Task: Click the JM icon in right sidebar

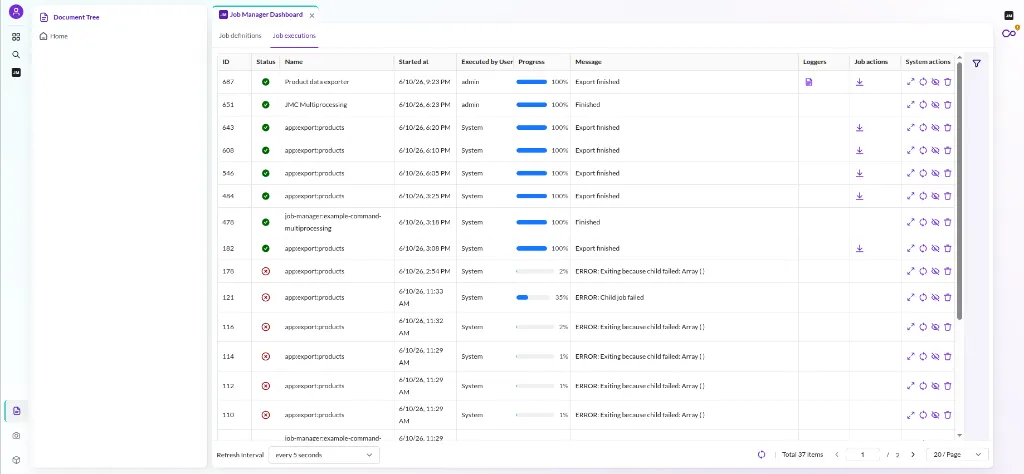Action: point(1008,16)
